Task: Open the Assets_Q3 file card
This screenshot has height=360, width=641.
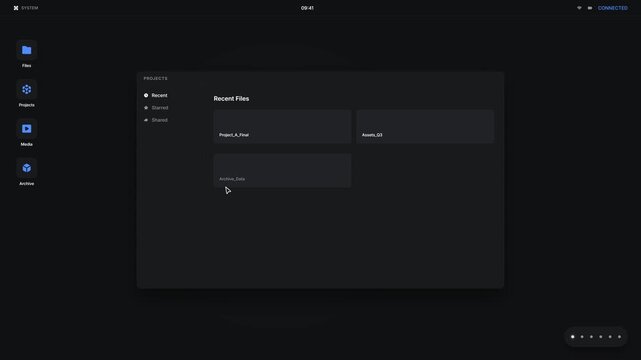Action: point(425,126)
